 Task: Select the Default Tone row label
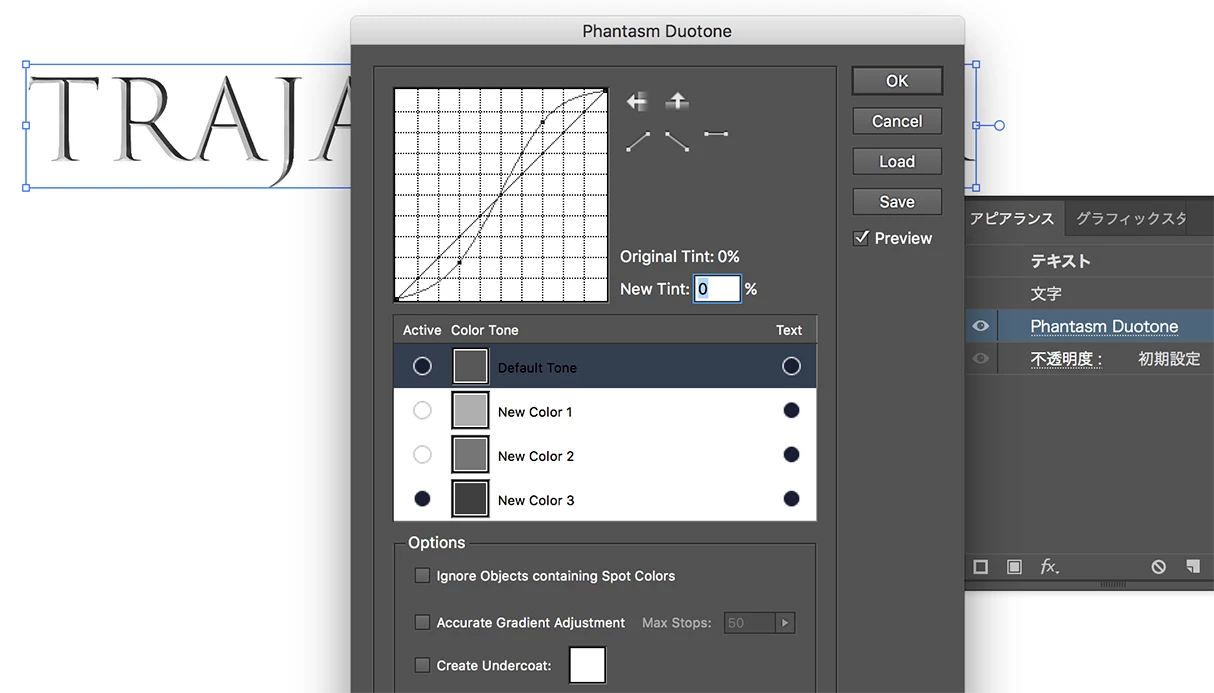[537, 367]
